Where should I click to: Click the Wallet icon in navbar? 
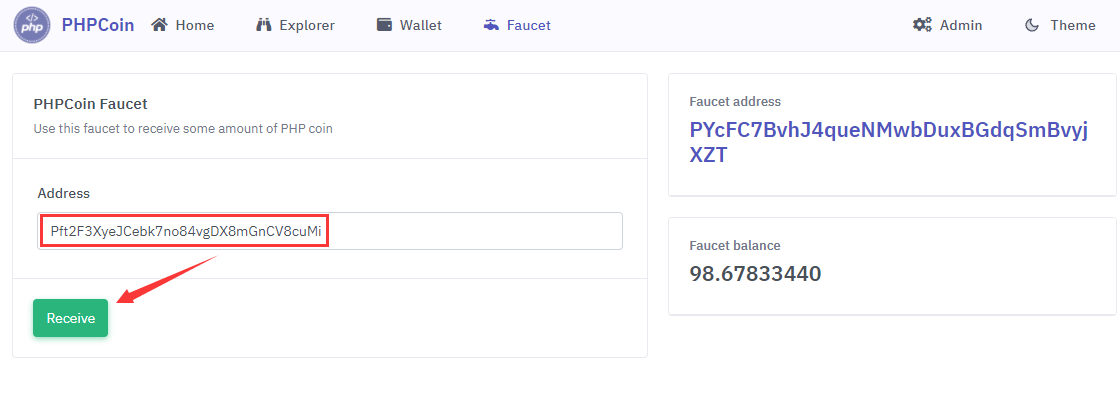click(384, 25)
